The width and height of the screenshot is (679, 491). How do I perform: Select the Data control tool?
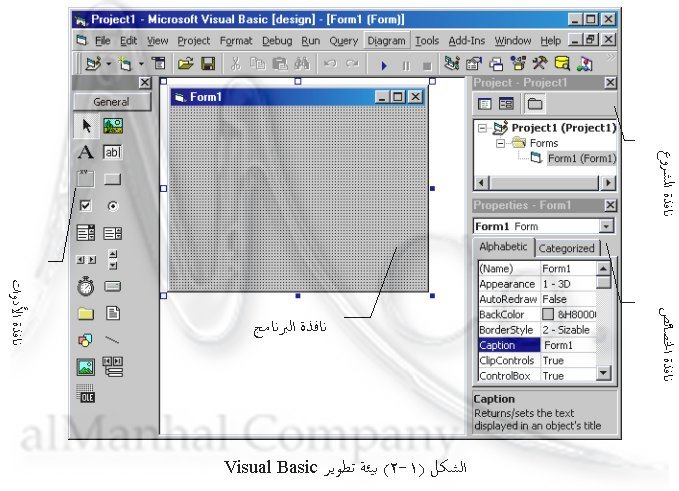click(113, 366)
